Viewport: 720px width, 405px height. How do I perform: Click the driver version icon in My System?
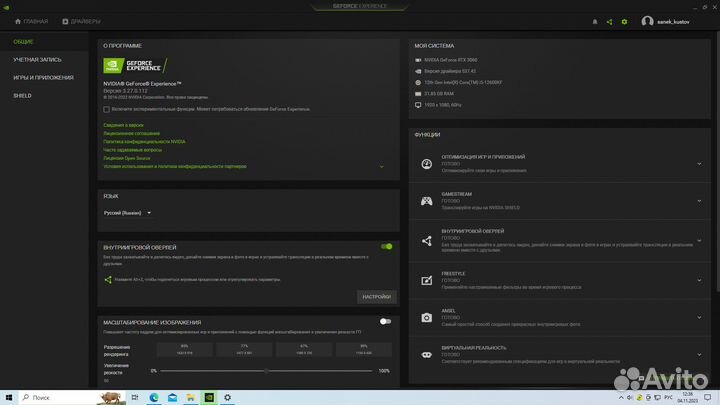coord(418,71)
